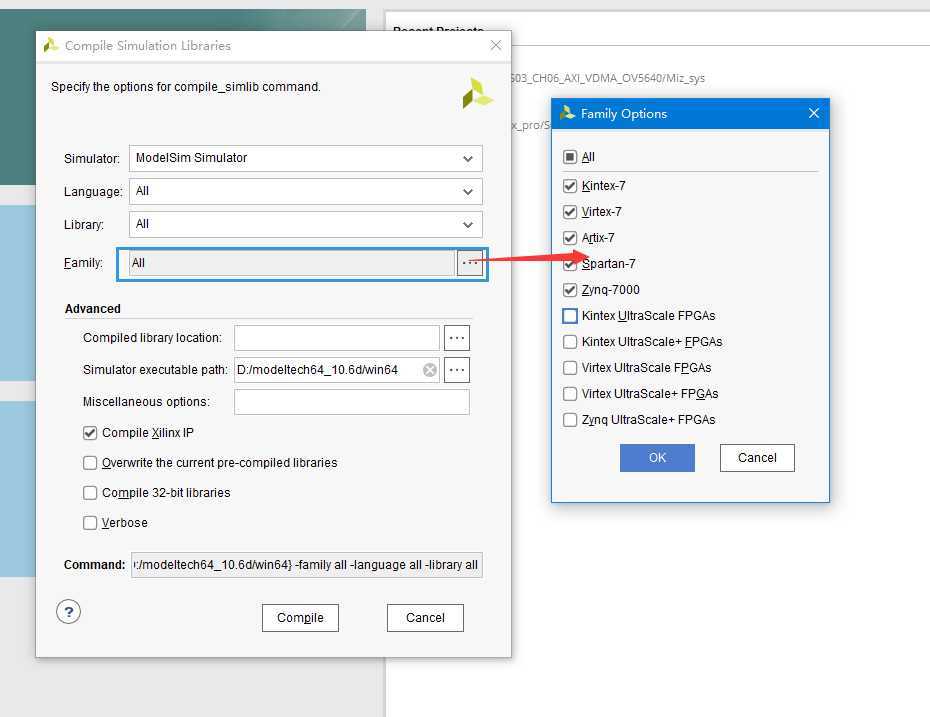Image resolution: width=930 pixels, height=717 pixels.
Task: Click the Vivado logo in Compile dialog title
Action: (x=51, y=45)
